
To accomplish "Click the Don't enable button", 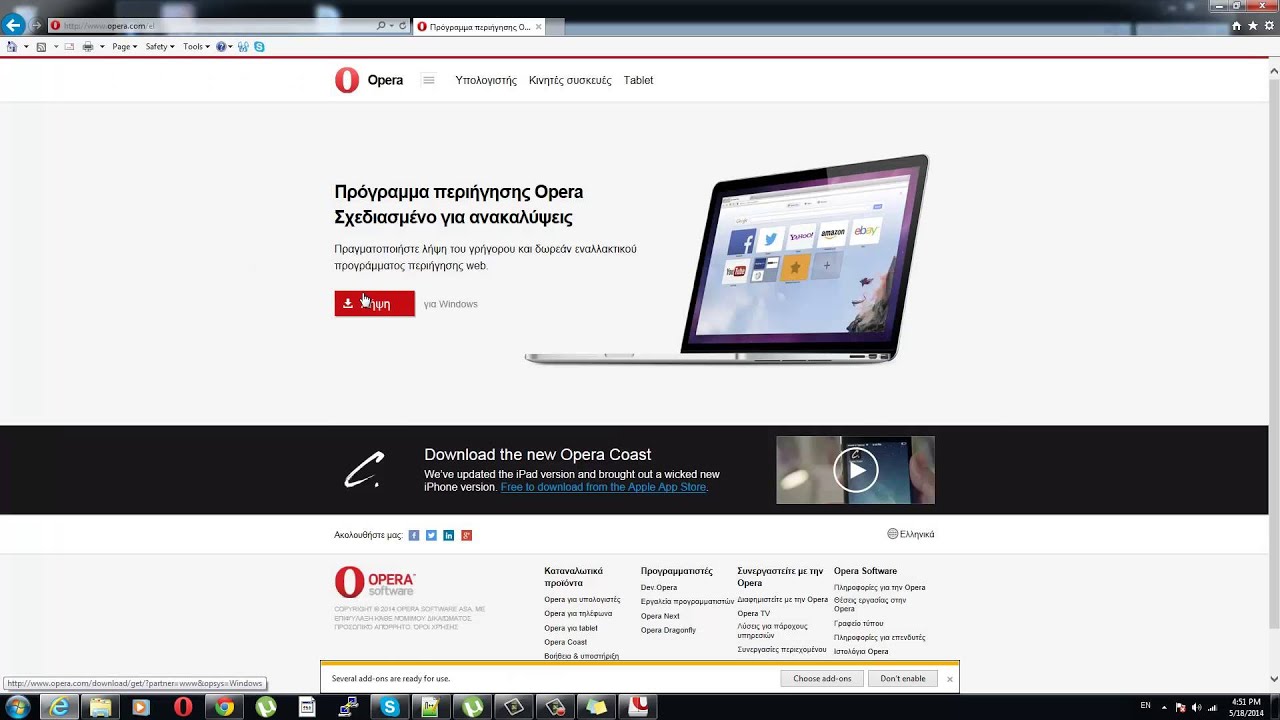I will (903, 678).
